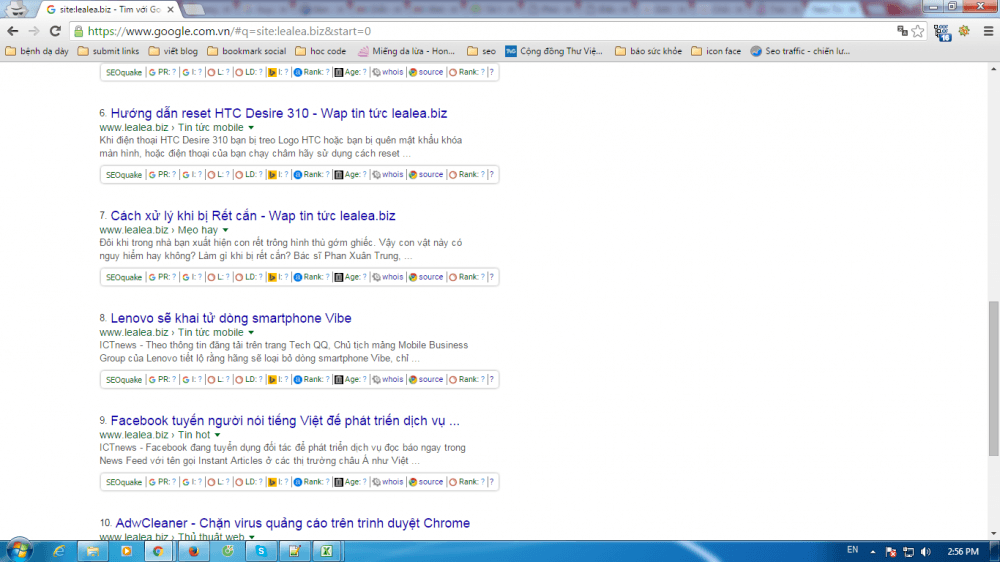Switch to Excel in taskbar

point(327,551)
